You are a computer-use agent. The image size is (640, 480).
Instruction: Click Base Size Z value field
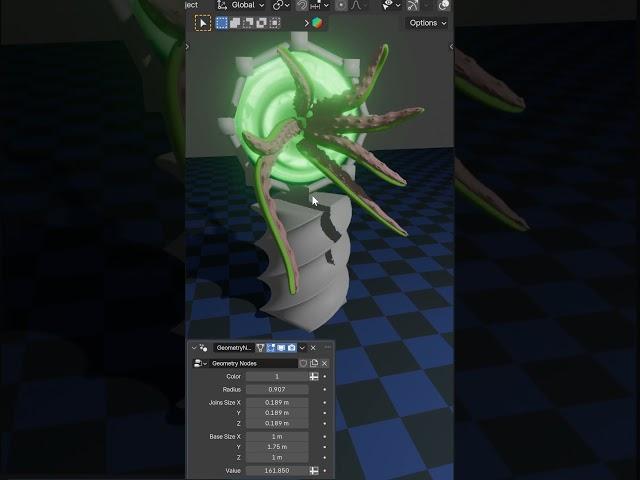pos(277,458)
